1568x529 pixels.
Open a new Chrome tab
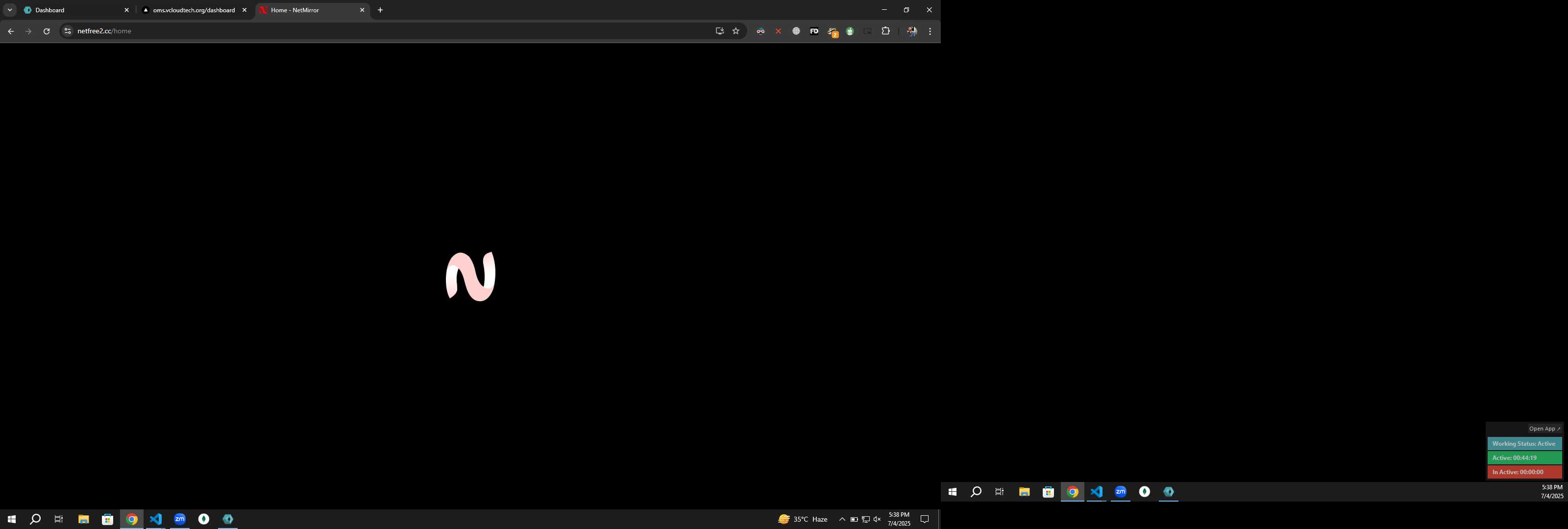380,10
